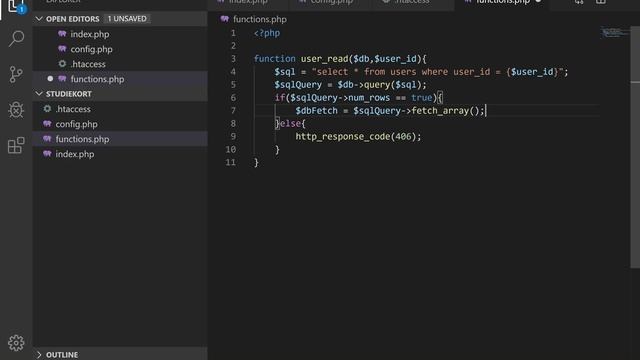Click the fetch_array() call on line 7
Image resolution: width=640 pixels, height=360 pixels.
tap(445, 111)
